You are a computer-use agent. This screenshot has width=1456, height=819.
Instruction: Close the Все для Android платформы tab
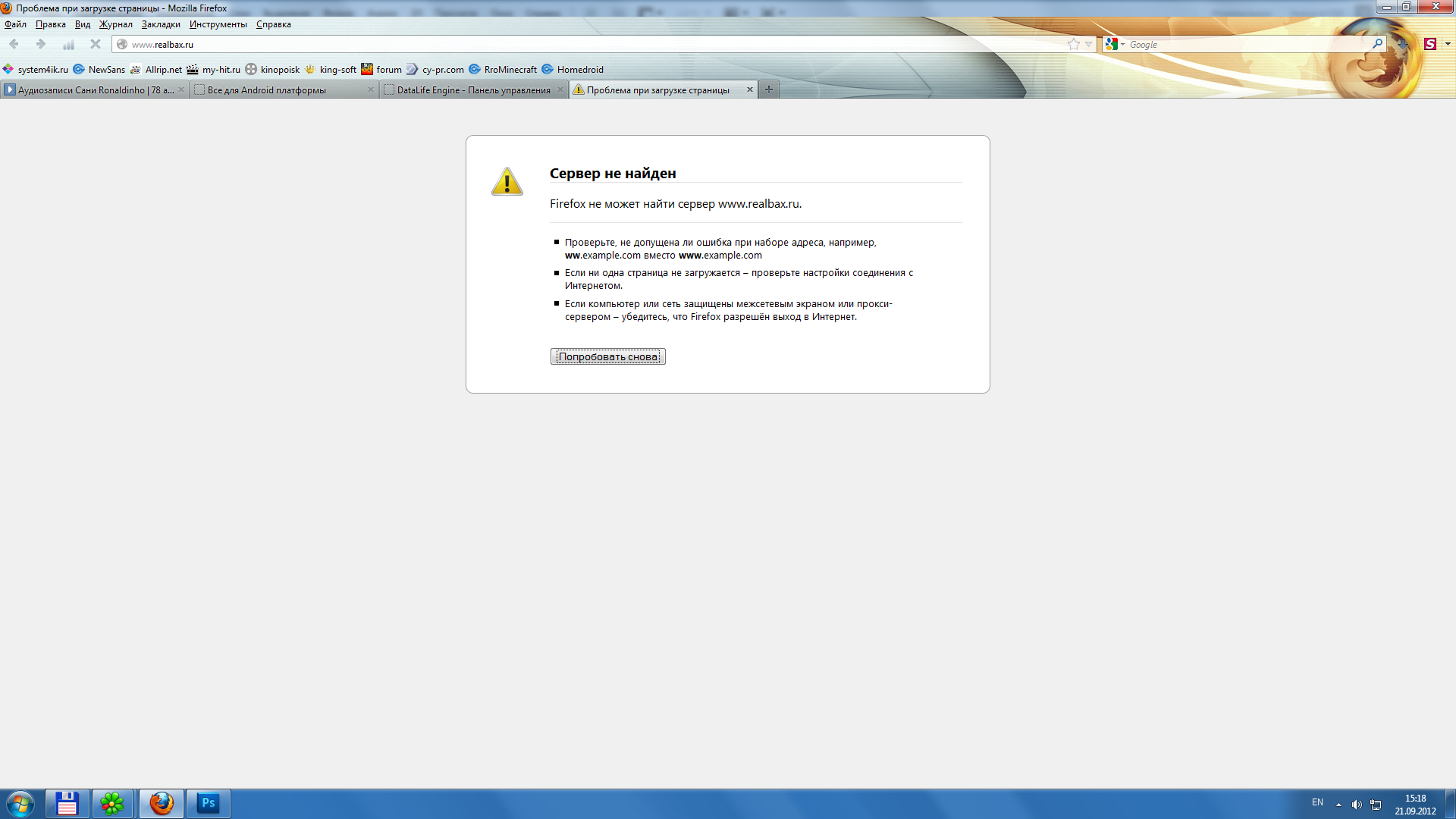371,89
